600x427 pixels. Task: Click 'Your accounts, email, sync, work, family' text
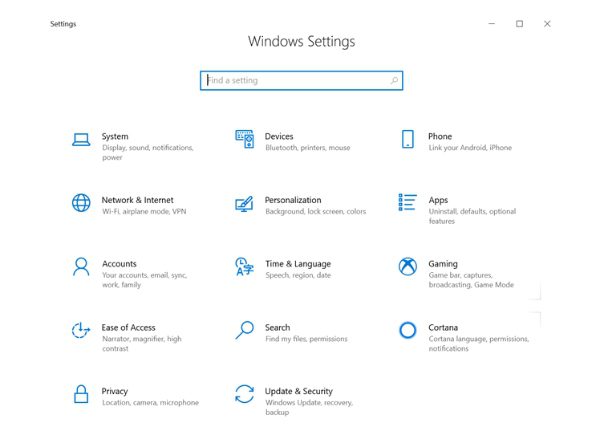[144, 280]
